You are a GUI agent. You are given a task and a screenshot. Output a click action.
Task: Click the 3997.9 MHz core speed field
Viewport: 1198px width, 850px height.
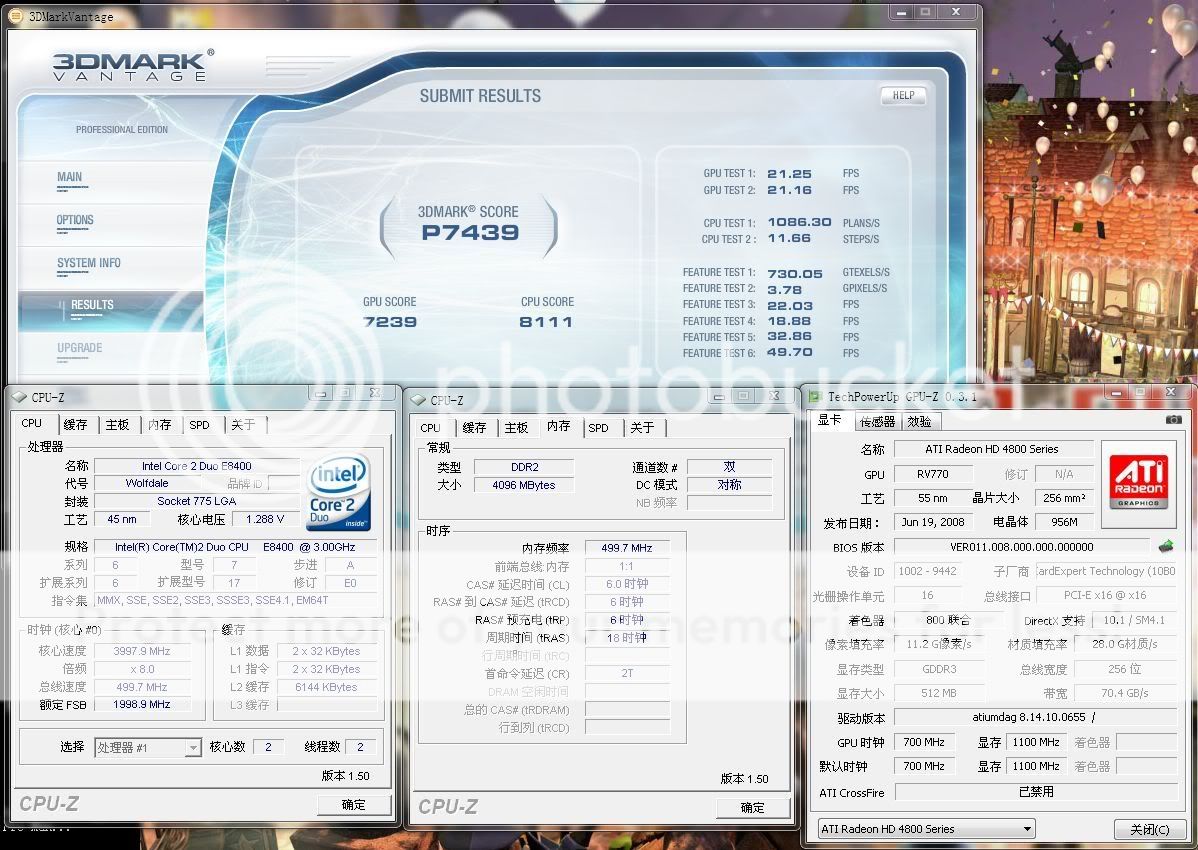(142, 651)
